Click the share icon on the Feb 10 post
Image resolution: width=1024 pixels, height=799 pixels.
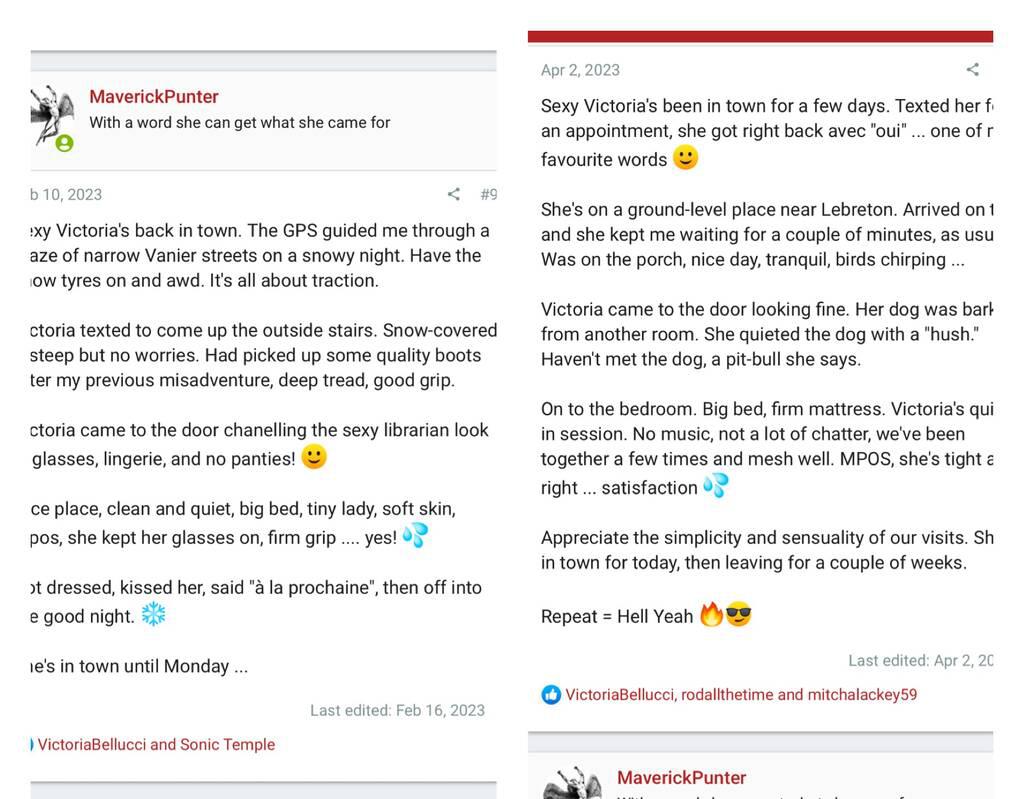(454, 194)
